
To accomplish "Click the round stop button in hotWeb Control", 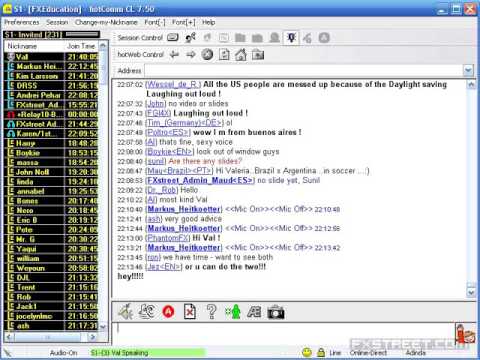I will (207, 54).
